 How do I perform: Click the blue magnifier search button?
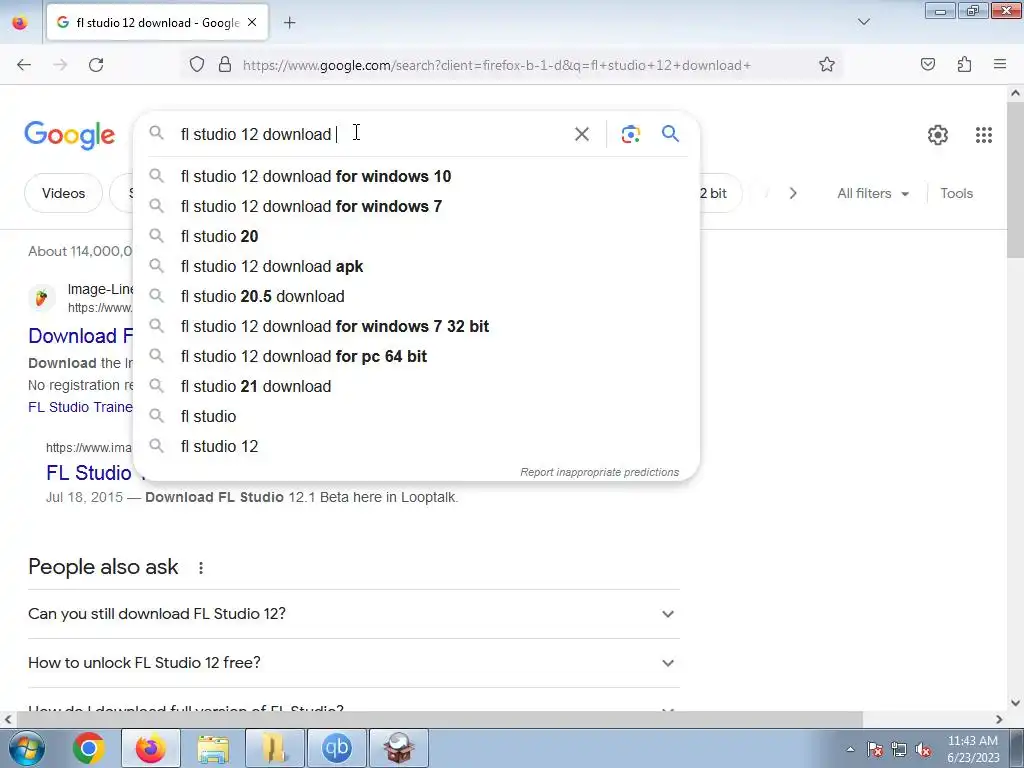(670, 134)
